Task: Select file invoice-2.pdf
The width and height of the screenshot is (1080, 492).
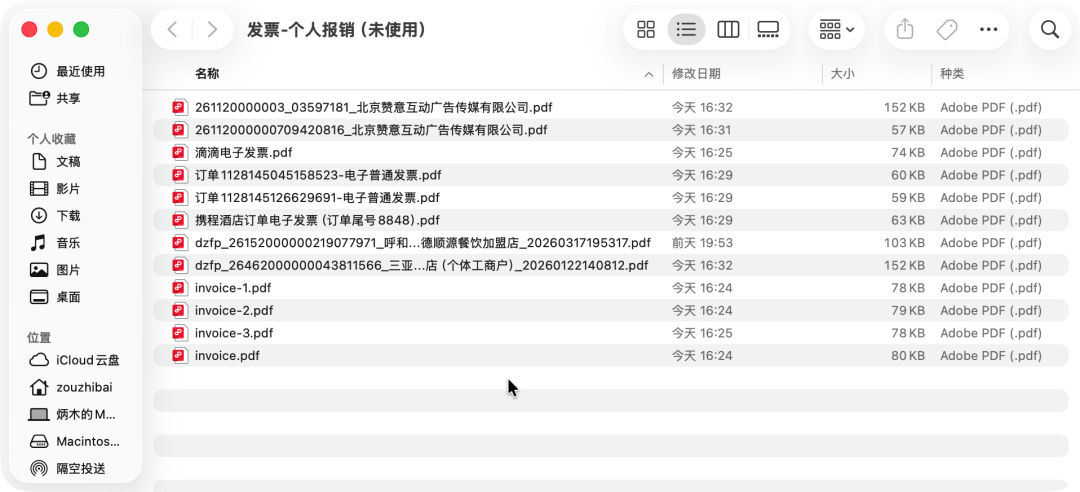Action: click(610, 311)
